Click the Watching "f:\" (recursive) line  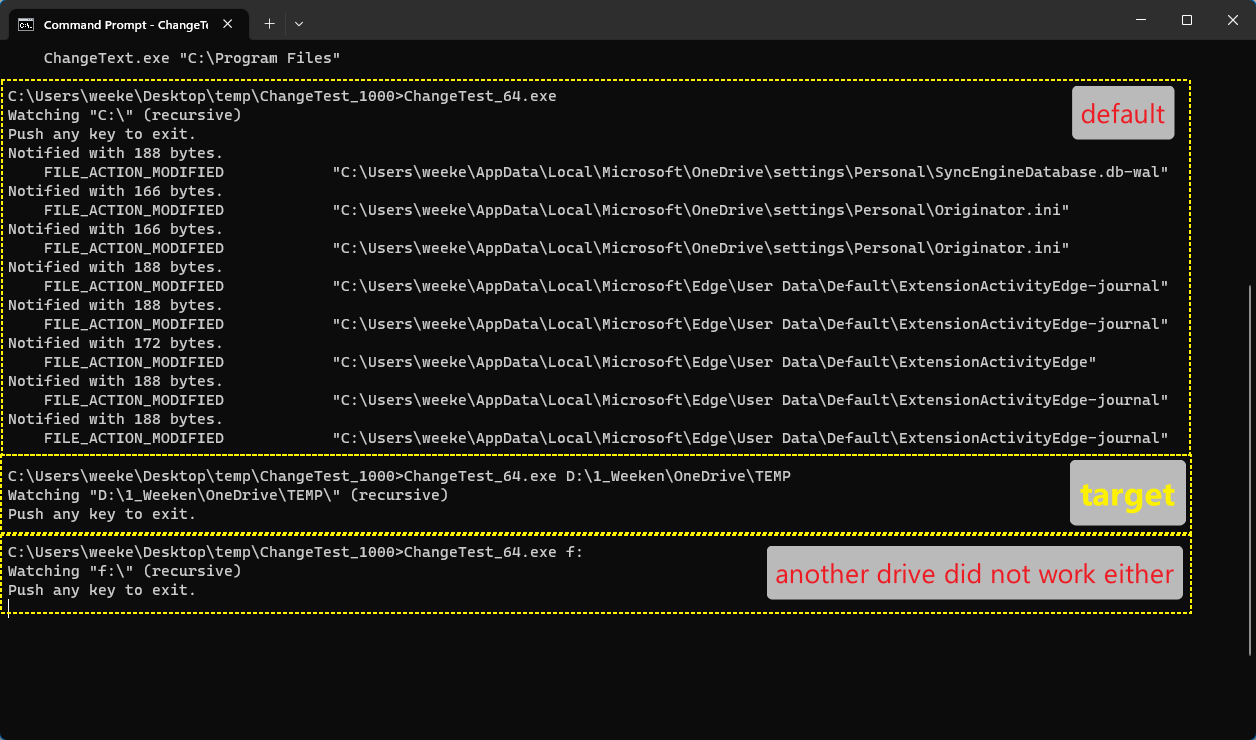[125, 571]
